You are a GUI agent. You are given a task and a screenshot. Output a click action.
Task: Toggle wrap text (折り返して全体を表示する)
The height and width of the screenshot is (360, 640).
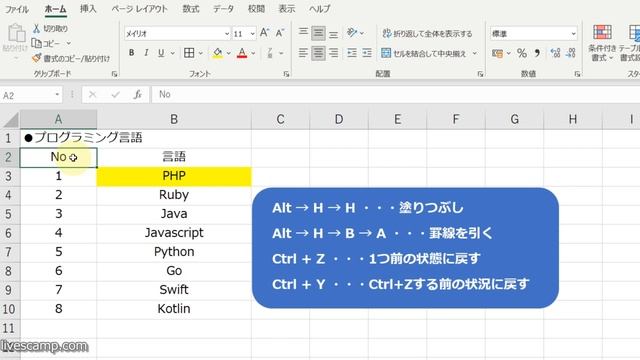point(427,33)
